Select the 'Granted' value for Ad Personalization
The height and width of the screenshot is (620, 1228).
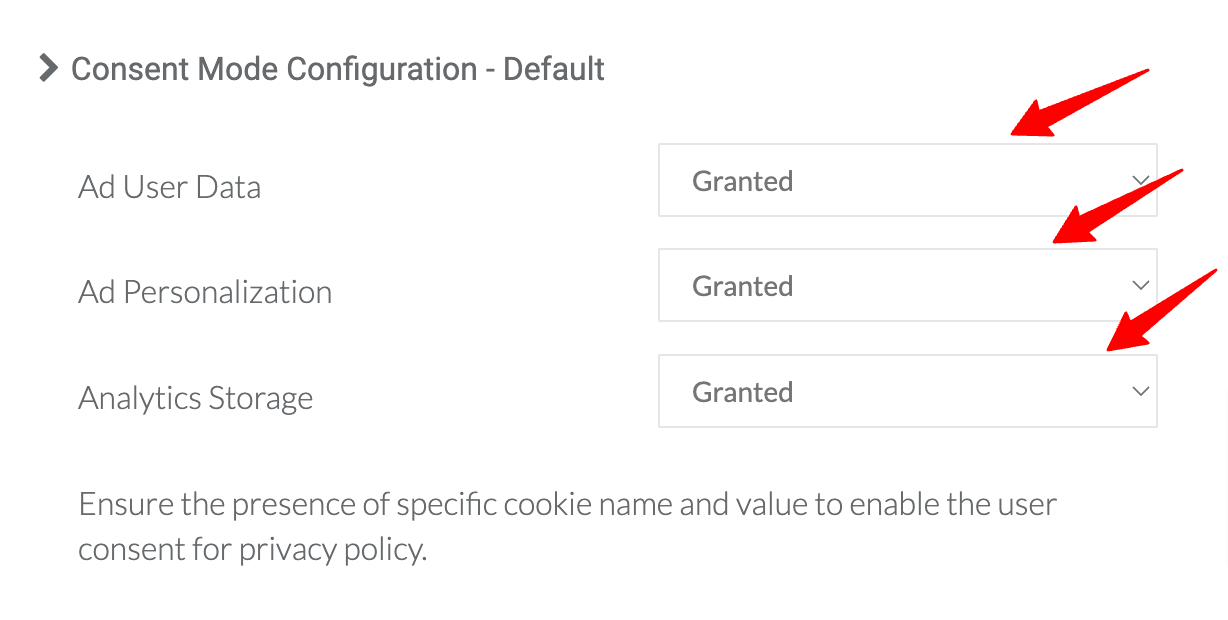pyautogui.click(x=743, y=286)
